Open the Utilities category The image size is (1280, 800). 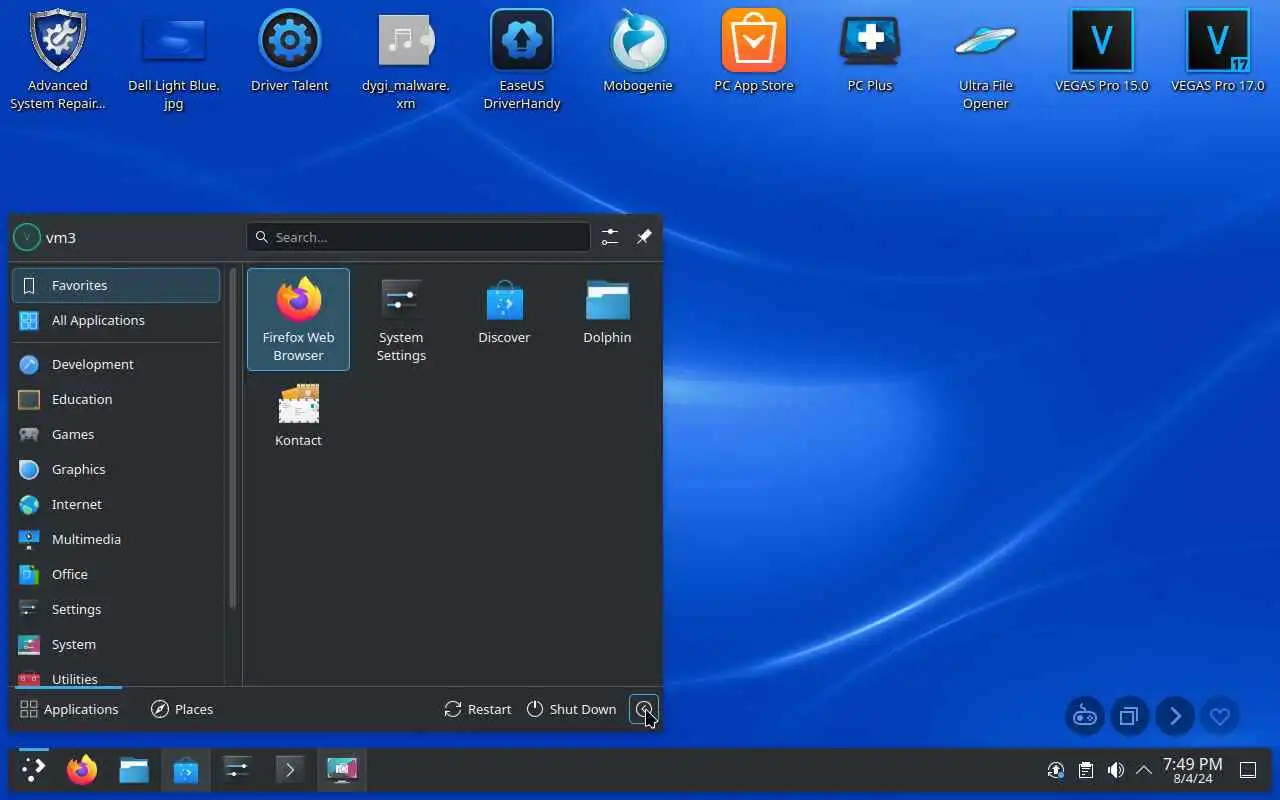click(116, 676)
